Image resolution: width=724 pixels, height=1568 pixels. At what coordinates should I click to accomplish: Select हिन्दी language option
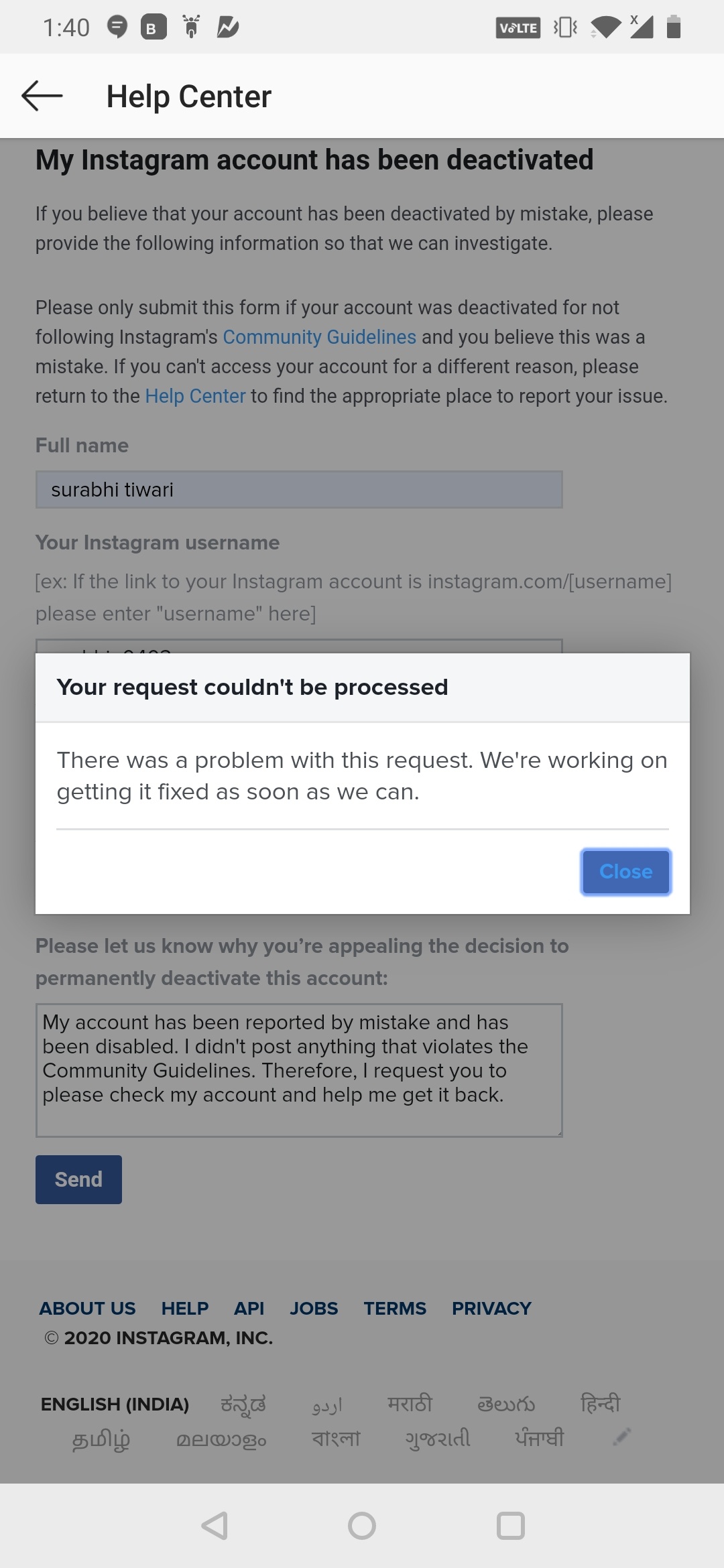pyautogui.click(x=601, y=1402)
